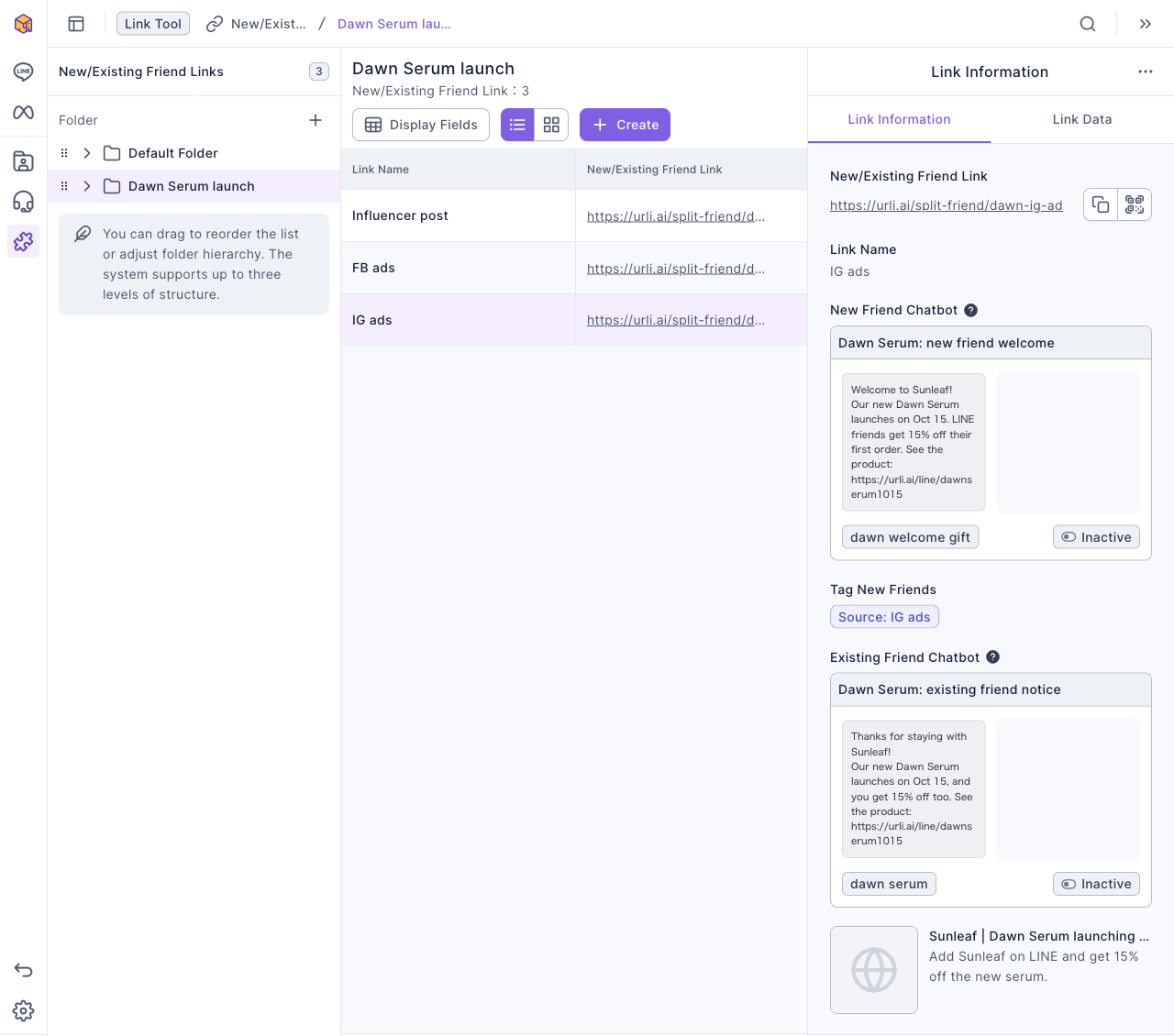1174x1036 pixels.
Task: Expand the Default Folder
Action: 87,153
